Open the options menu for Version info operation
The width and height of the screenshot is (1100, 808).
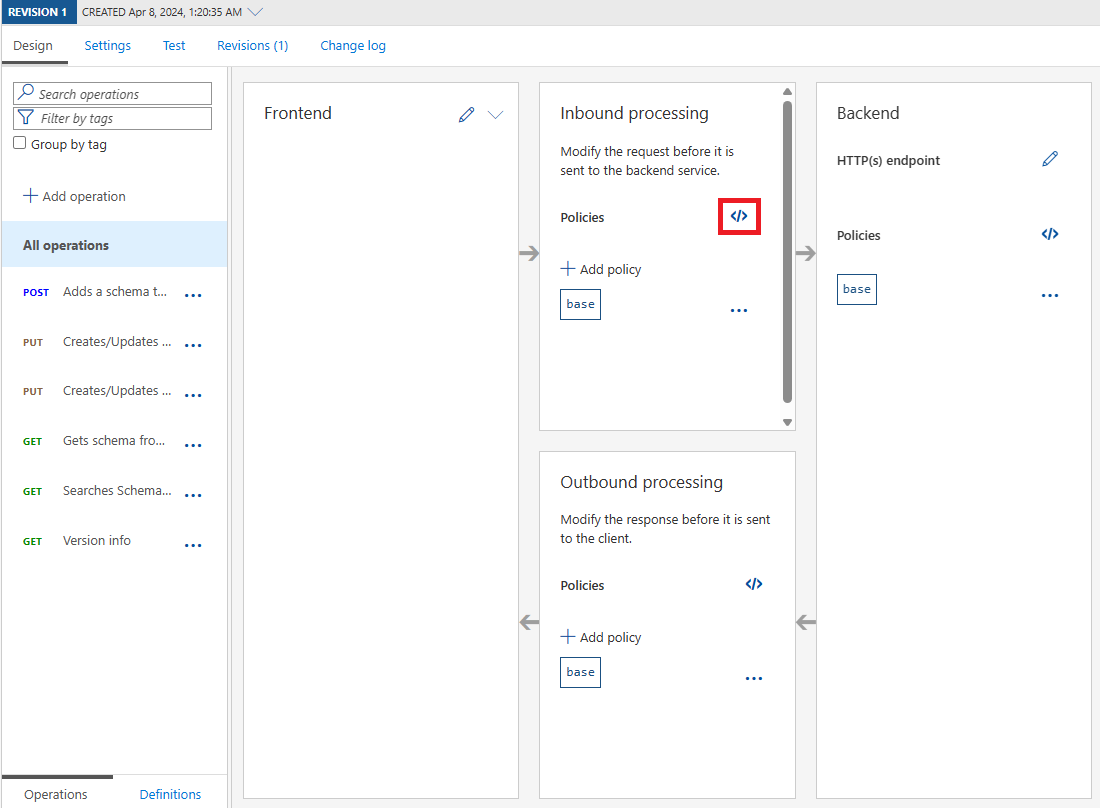(193, 543)
